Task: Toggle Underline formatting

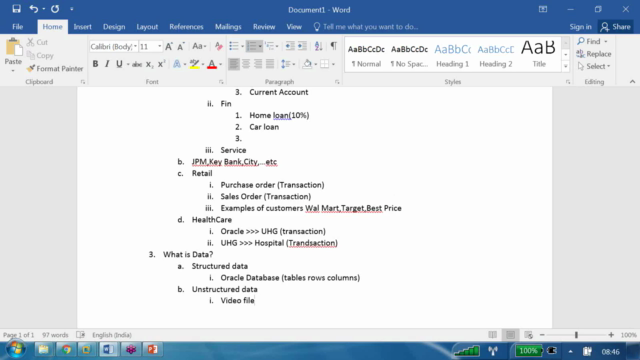Action: [x=119, y=64]
